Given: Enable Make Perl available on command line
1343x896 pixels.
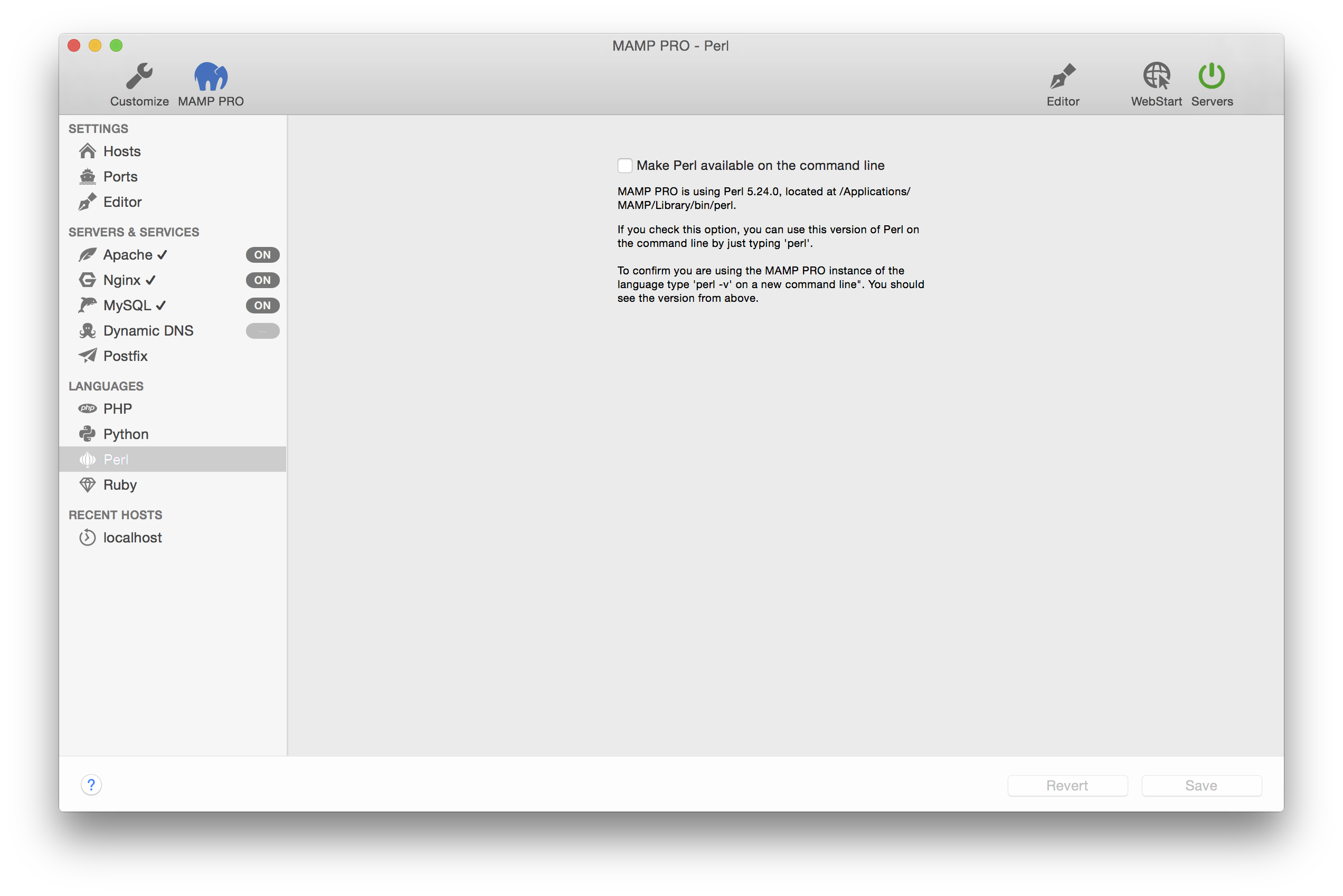Looking at the screenshot, I should (625, 166).
